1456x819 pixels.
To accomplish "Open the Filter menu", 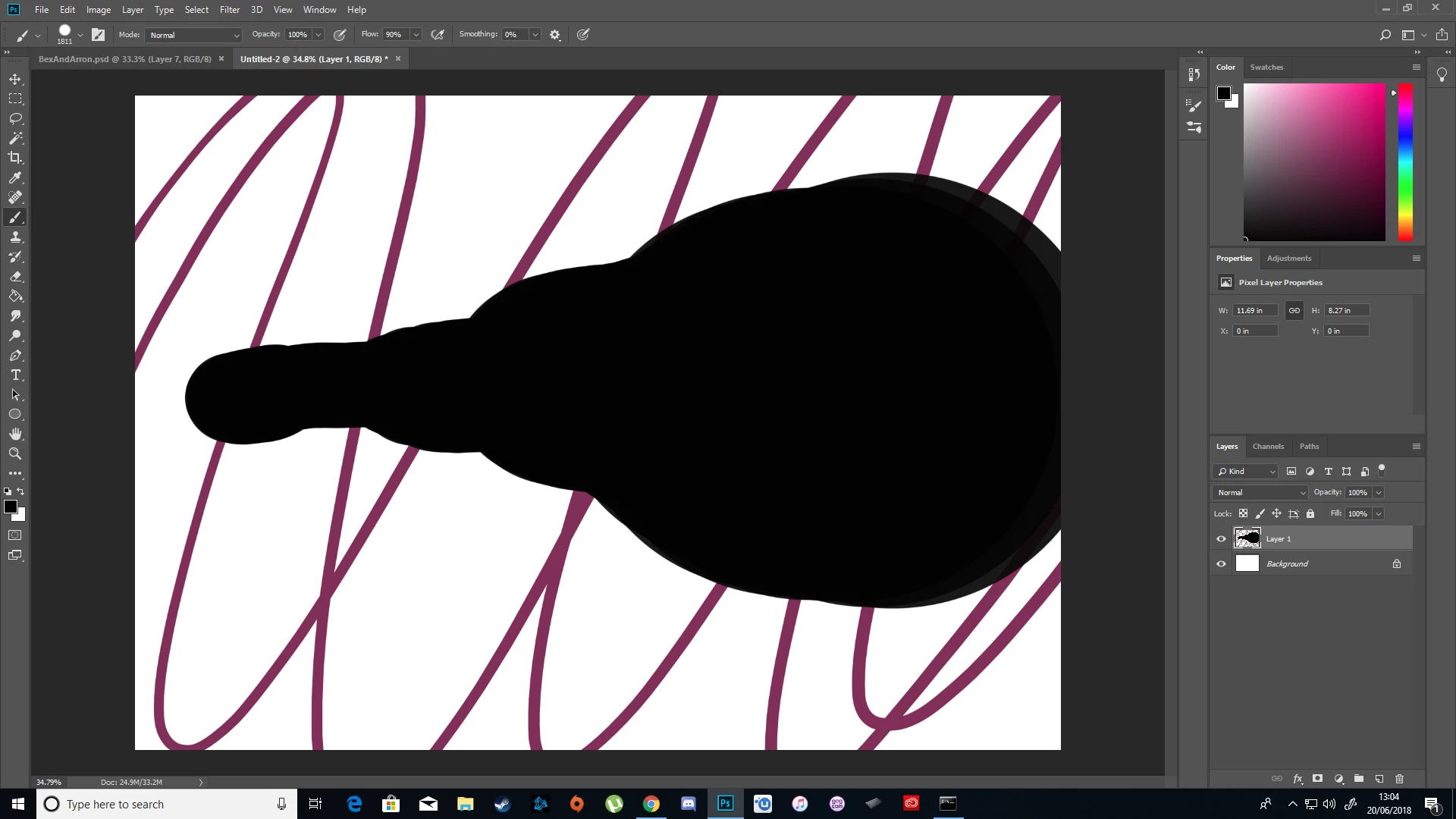I will click(x=229, y=10).
